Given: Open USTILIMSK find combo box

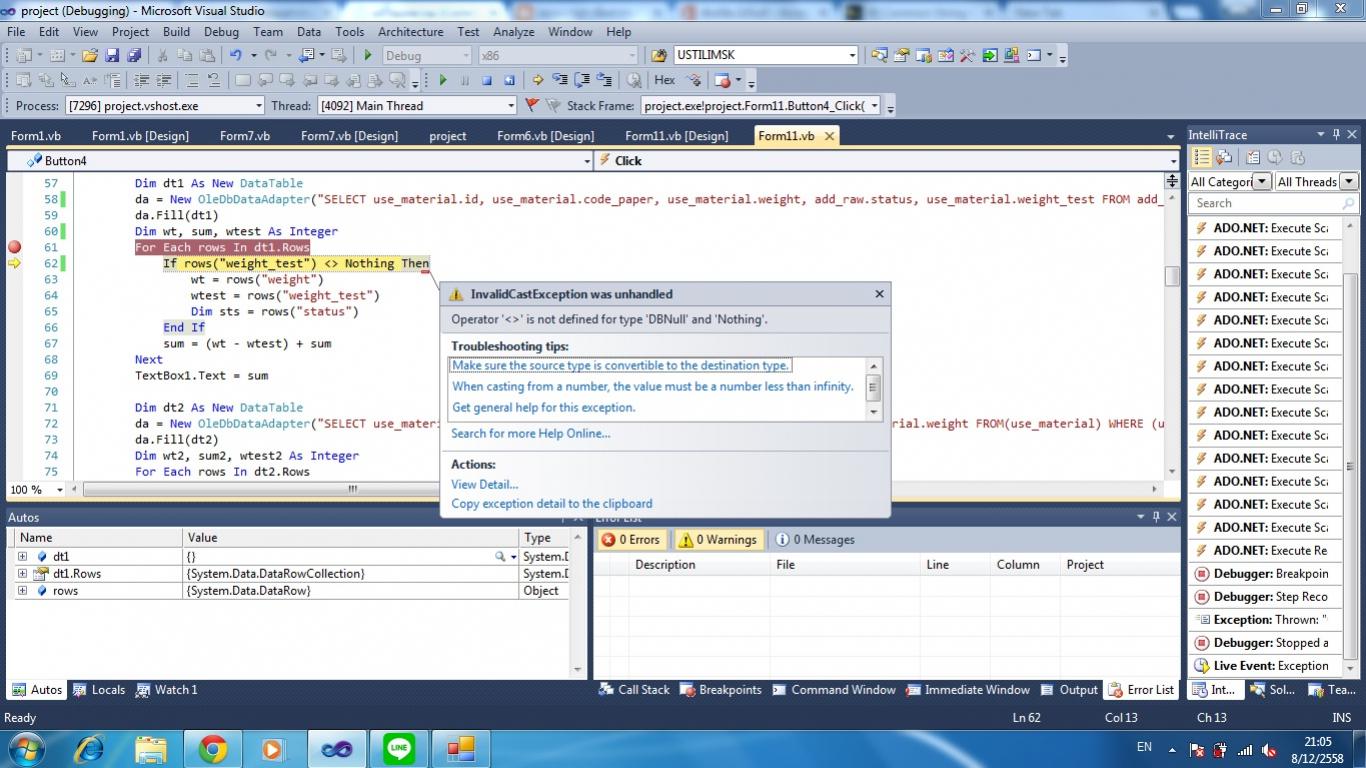Looking at the screenshot, I should [x=766, y=55].
